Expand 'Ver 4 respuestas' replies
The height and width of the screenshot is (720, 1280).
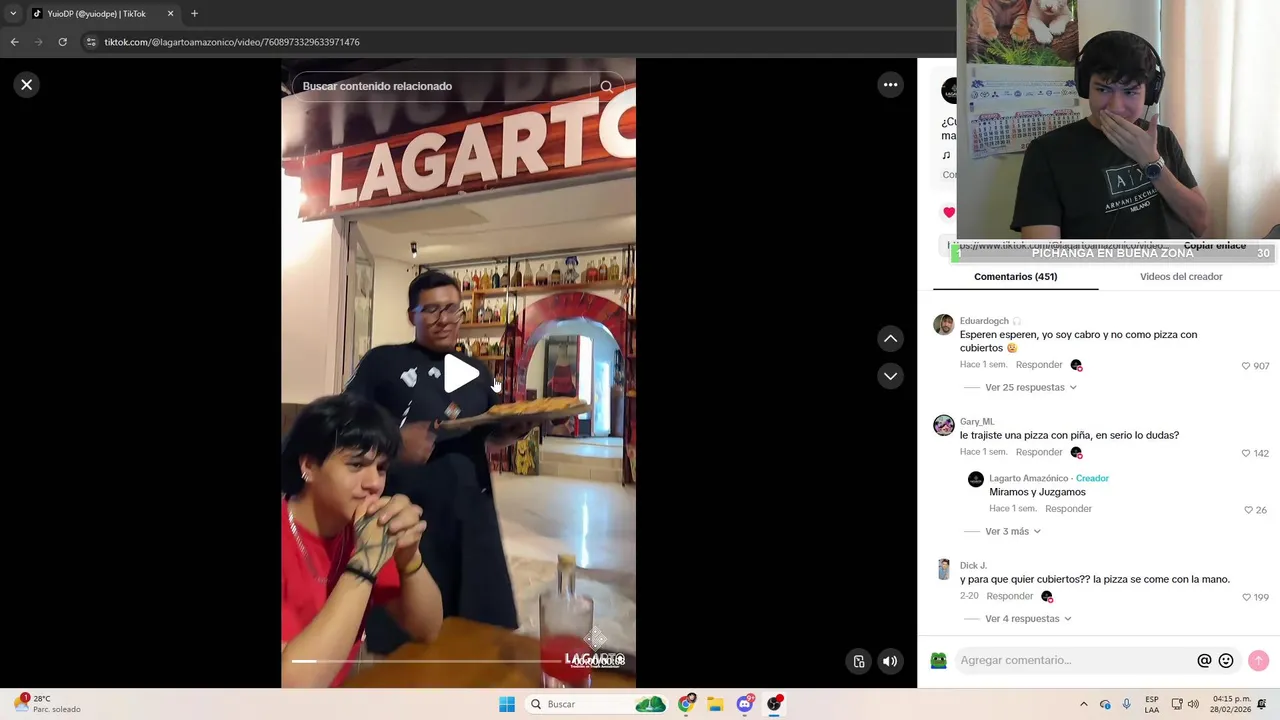point(1028,619)
